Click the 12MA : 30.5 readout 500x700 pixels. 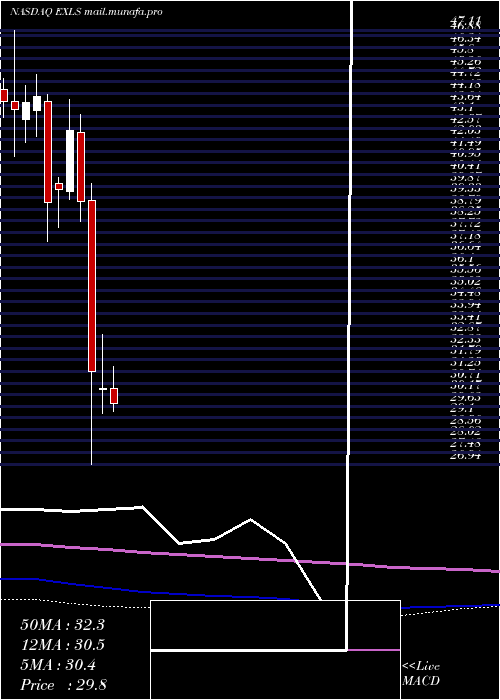pos(62,645)
